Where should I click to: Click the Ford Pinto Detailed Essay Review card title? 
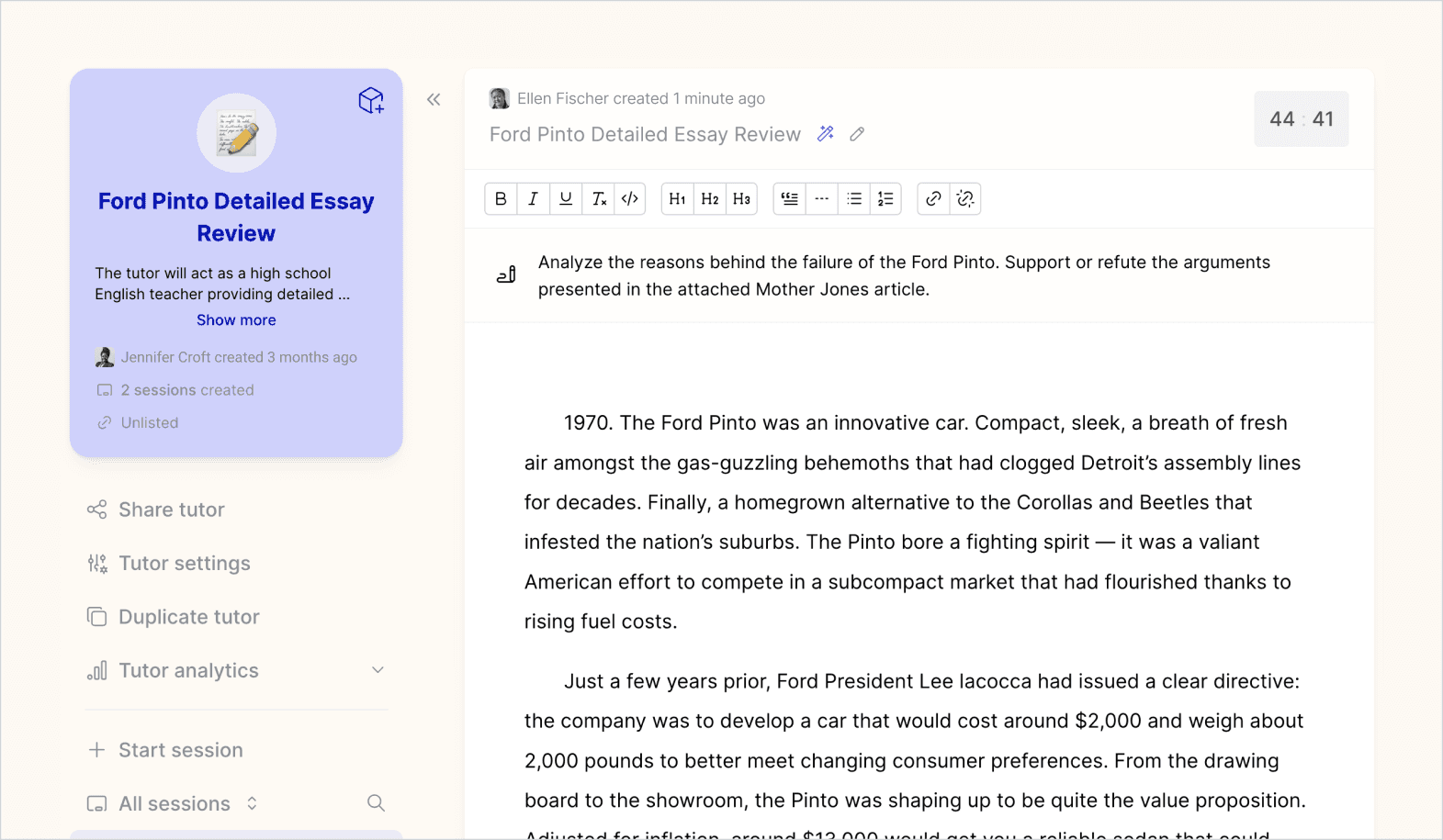(x=236, y=217)
